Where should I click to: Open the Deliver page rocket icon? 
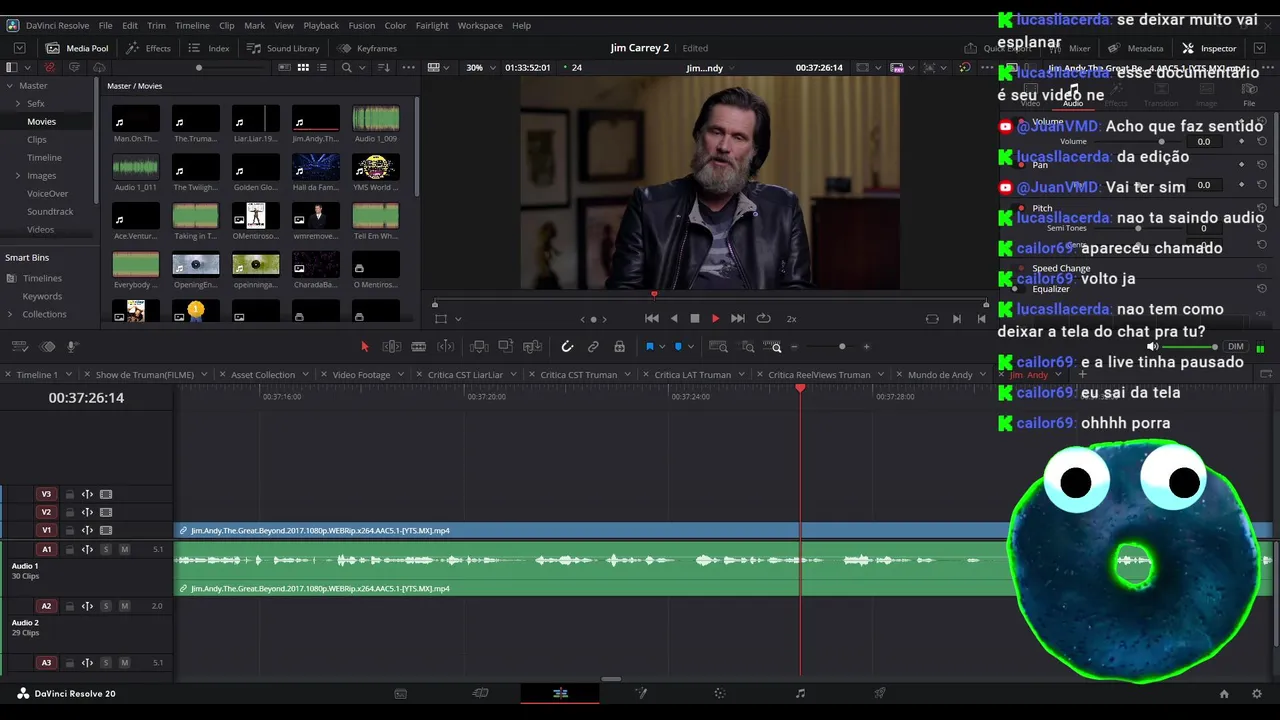[880, 693]
